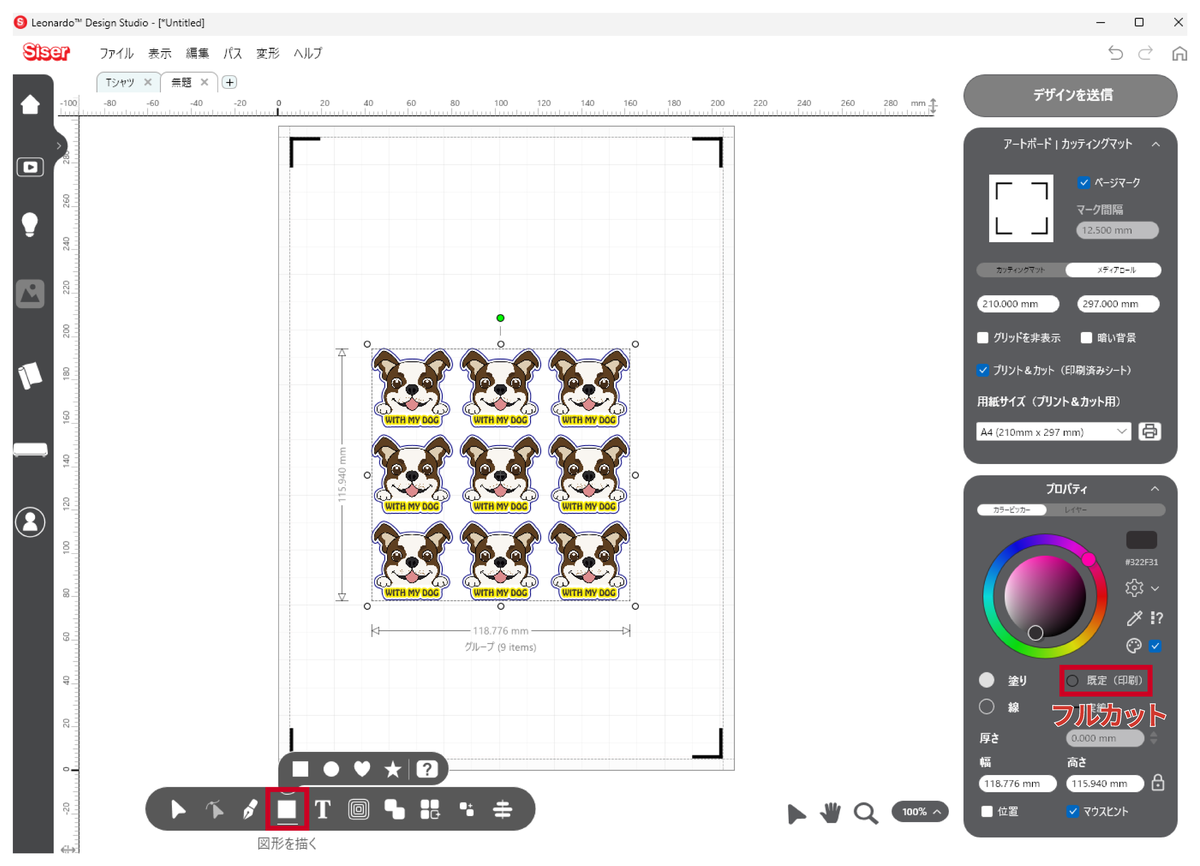Select the heart shape in the shape popup
The height and width of the screenshot is (866, 1200).
(362, 769)
